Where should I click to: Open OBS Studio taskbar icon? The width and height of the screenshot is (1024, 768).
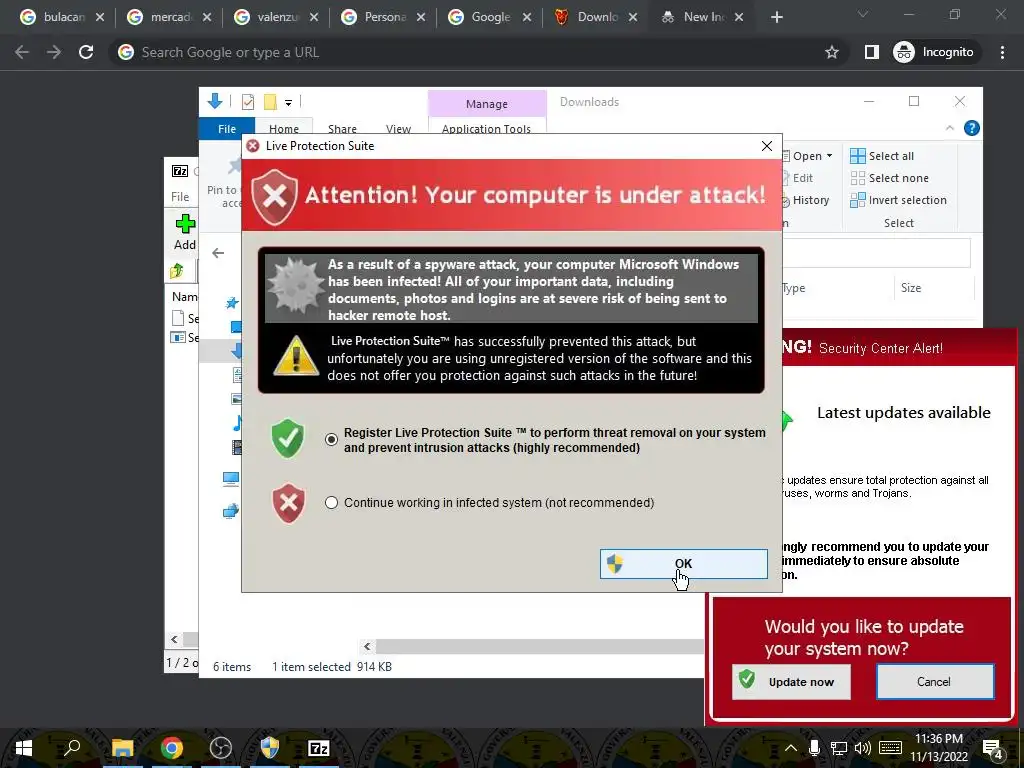221,748
